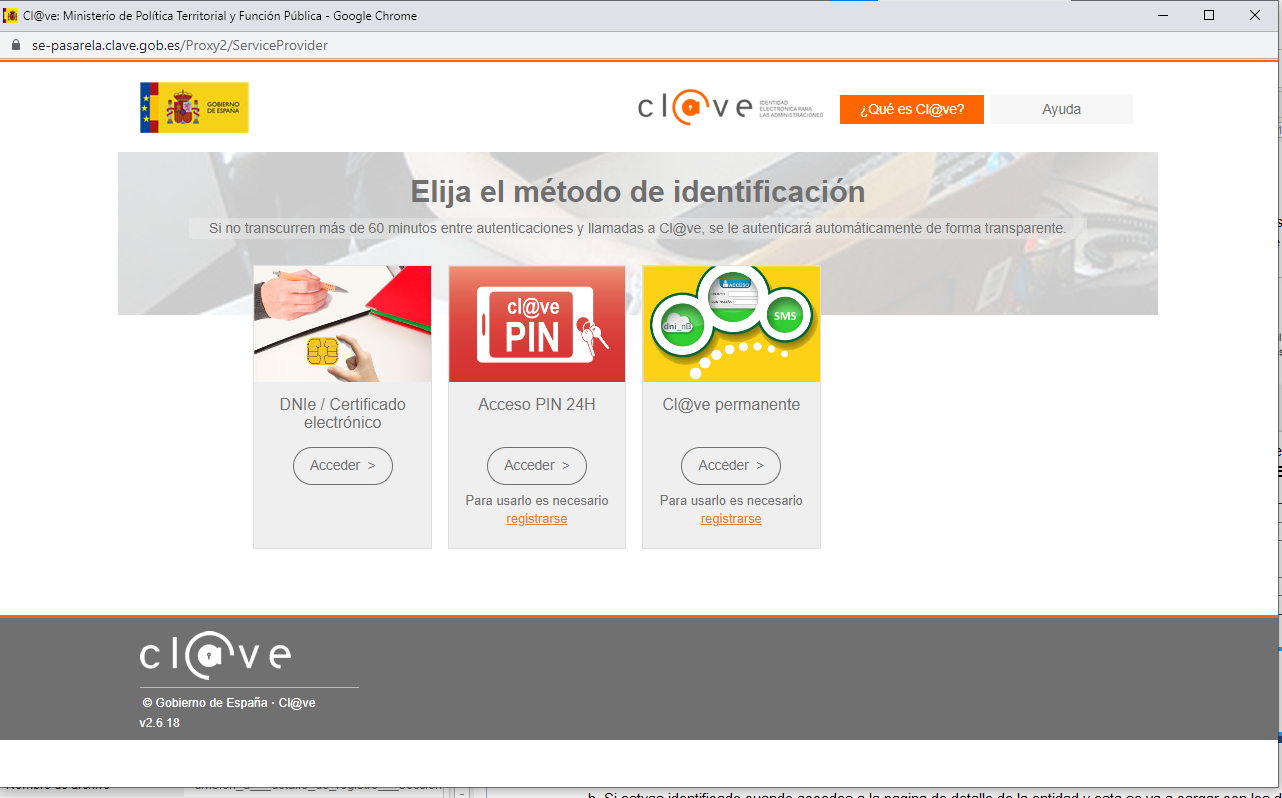Close the Chrome window

(1255, 15)
